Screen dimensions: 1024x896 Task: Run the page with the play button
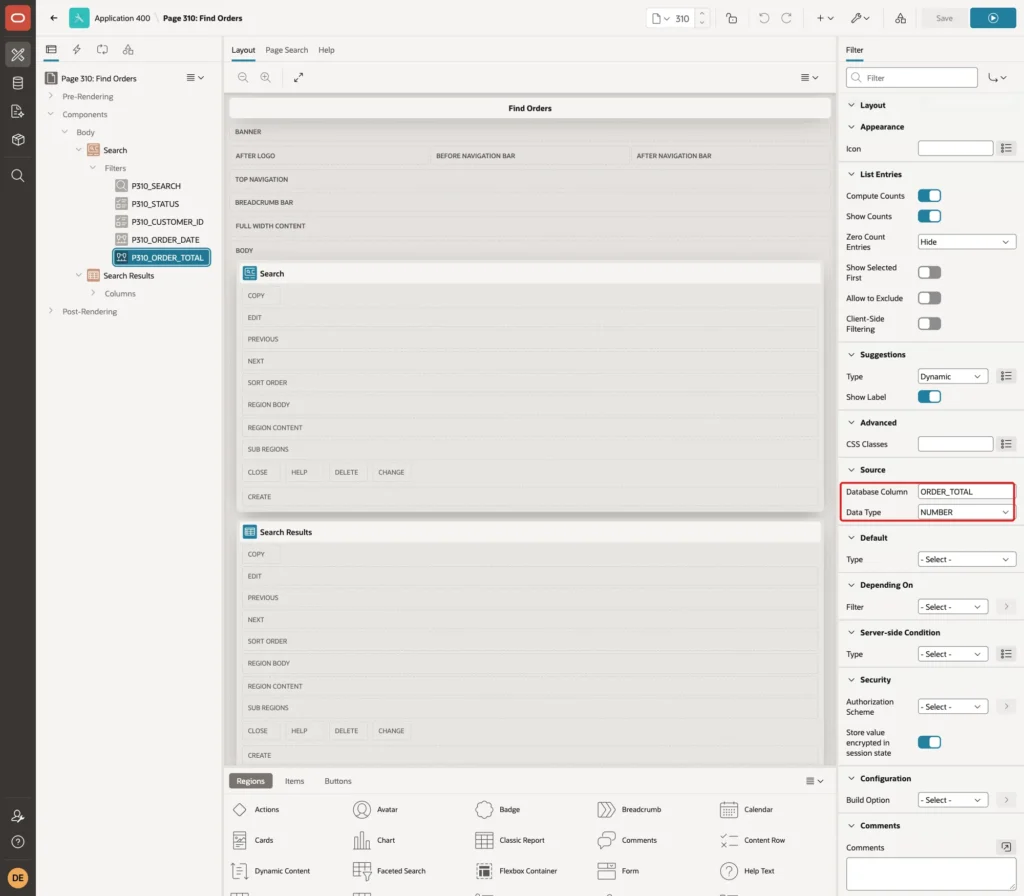[x=993, y=18]
